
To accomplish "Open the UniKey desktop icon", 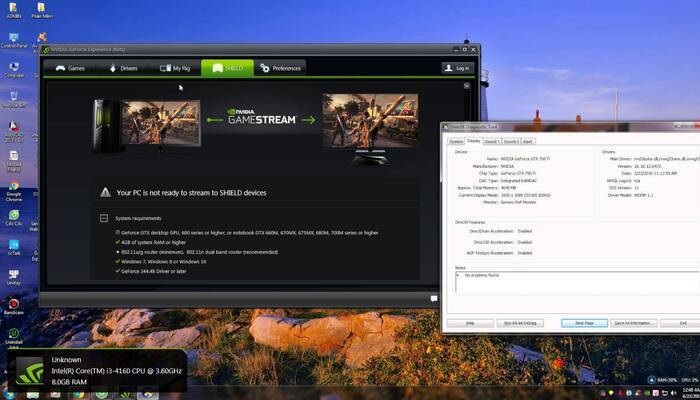I will tap(14, 277).
